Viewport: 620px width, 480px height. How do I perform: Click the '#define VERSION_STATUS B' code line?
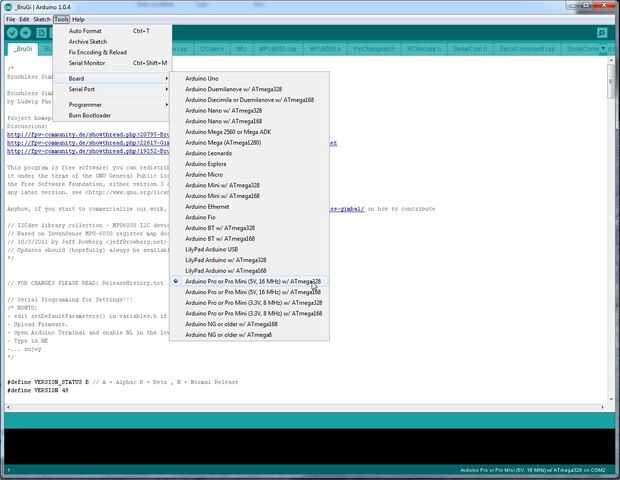coord(123,382)
